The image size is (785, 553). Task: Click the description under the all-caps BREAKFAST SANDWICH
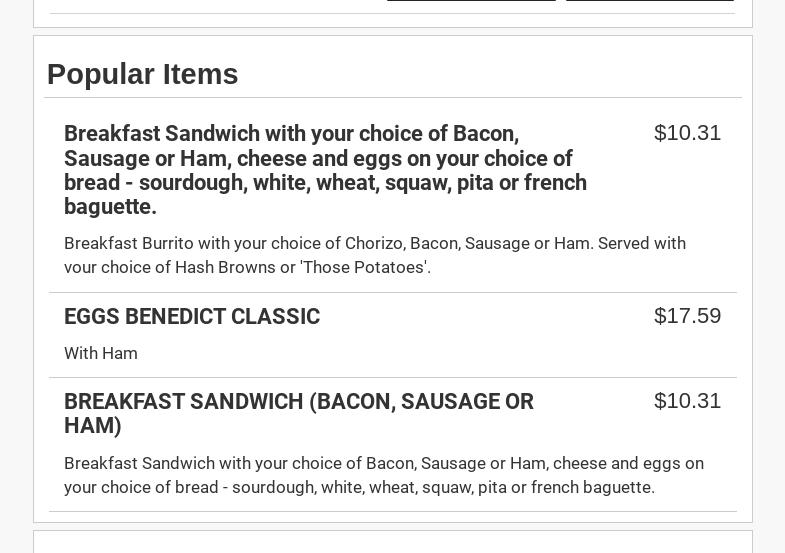(383, 475)
